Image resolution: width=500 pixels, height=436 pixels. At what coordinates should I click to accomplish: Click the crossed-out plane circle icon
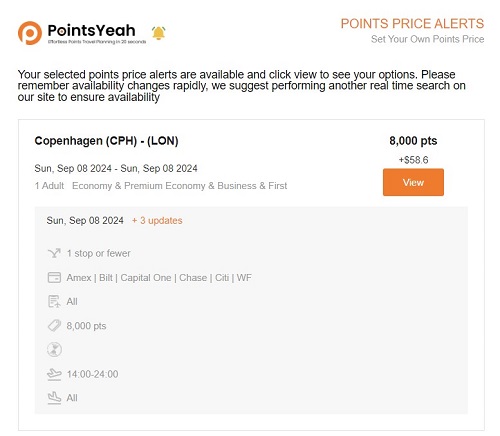click(54, 350)
